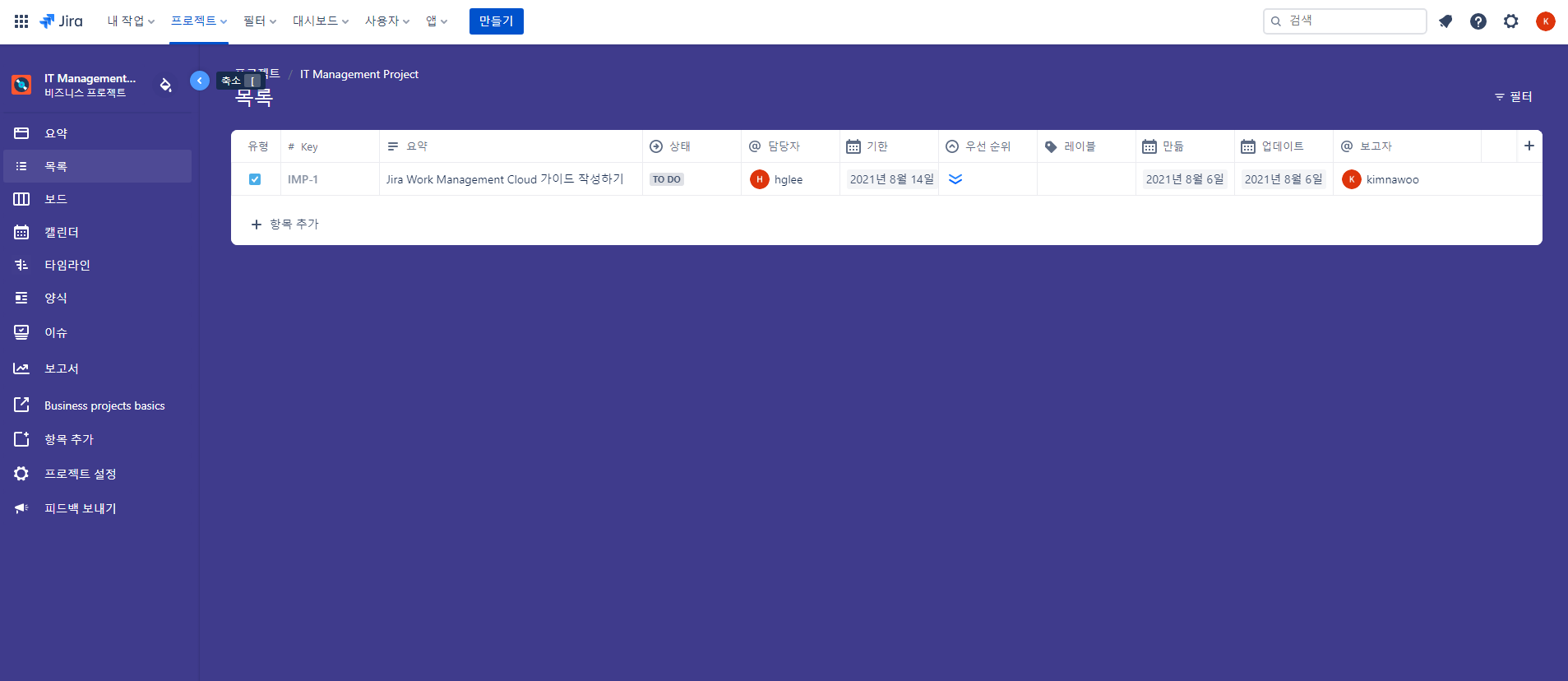1568x681 pixels.
Task: Expand the 내 작업 menu
Action: 131,21
